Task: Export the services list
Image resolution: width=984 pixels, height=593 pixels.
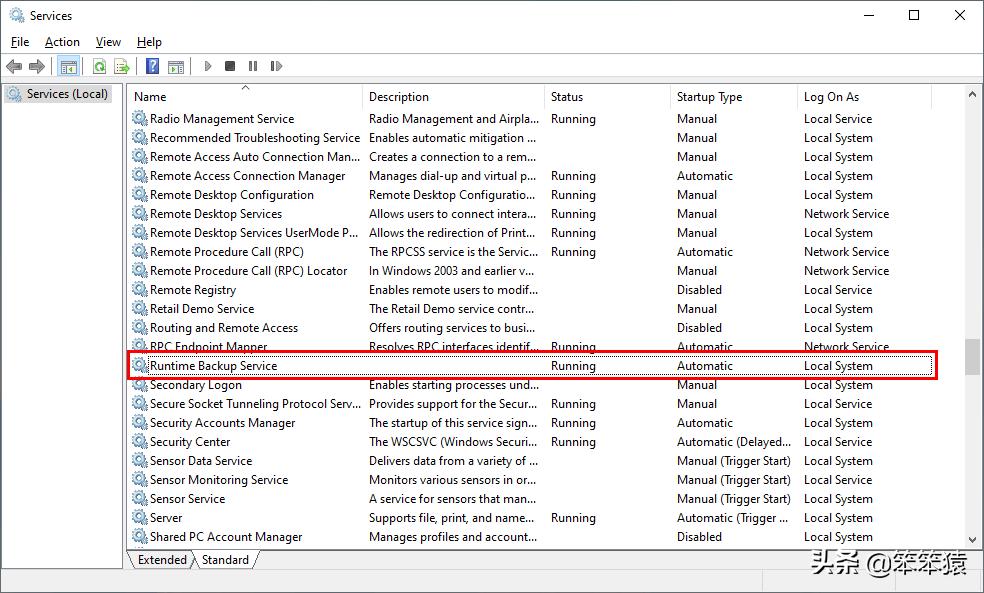Action: (x=120, y=66)
